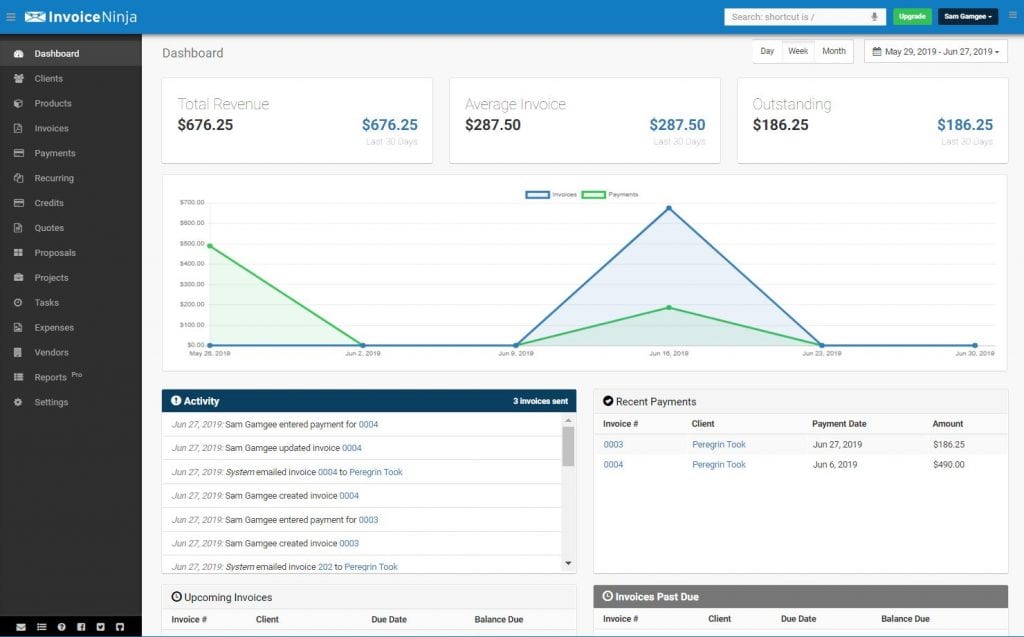The height and width of the screenshot is (637, 1024).
Task: Switch chart view to Week
Action: (x=798, y=50)
